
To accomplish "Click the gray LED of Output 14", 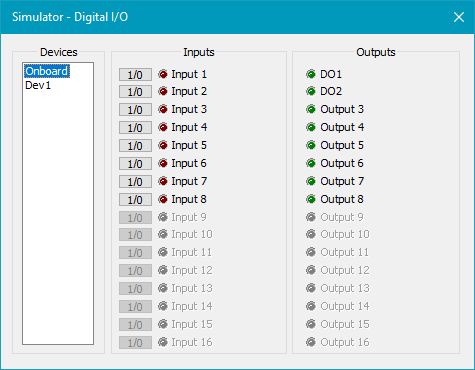I will (311, 306).
